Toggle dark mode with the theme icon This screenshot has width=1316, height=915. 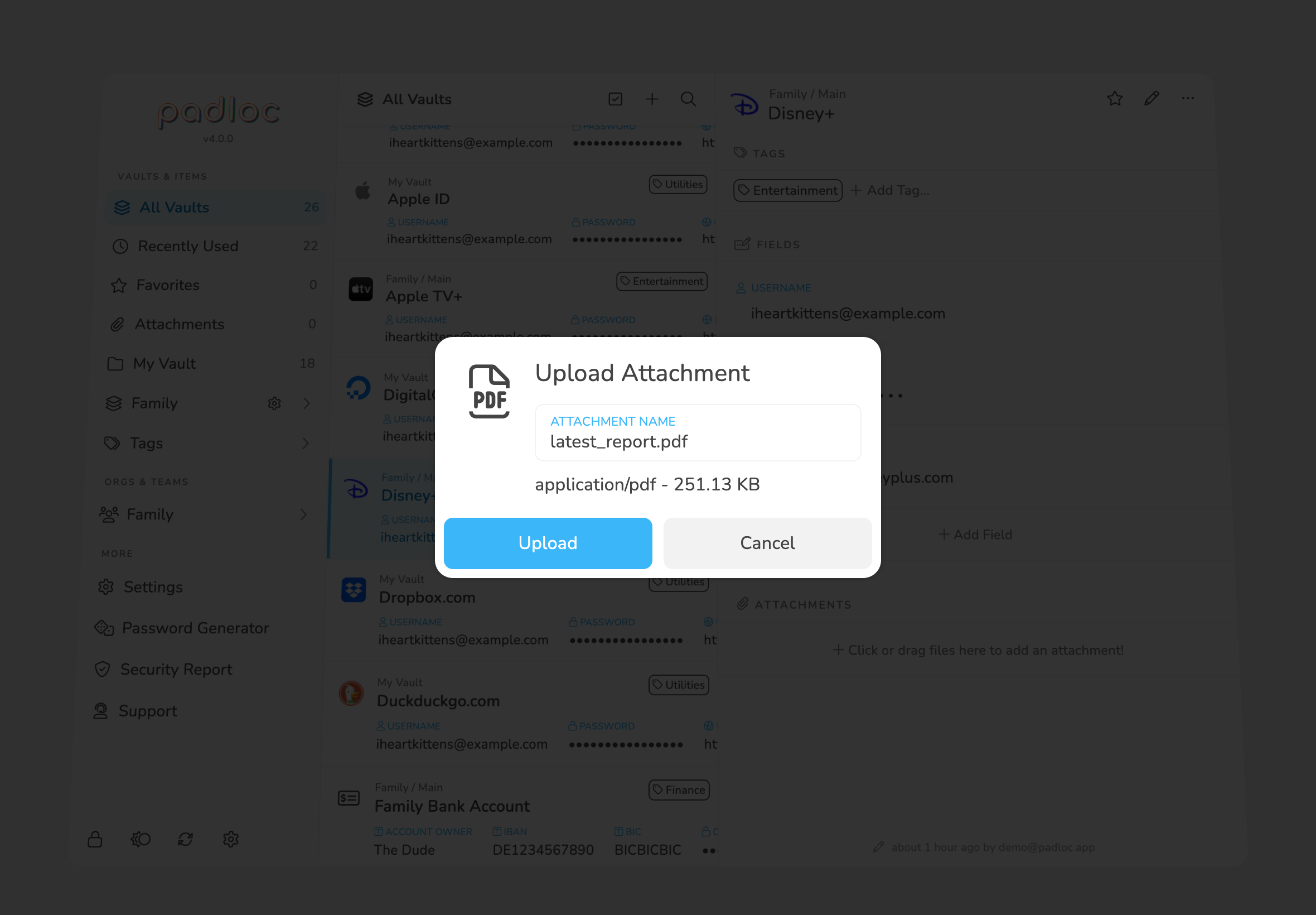141,839
